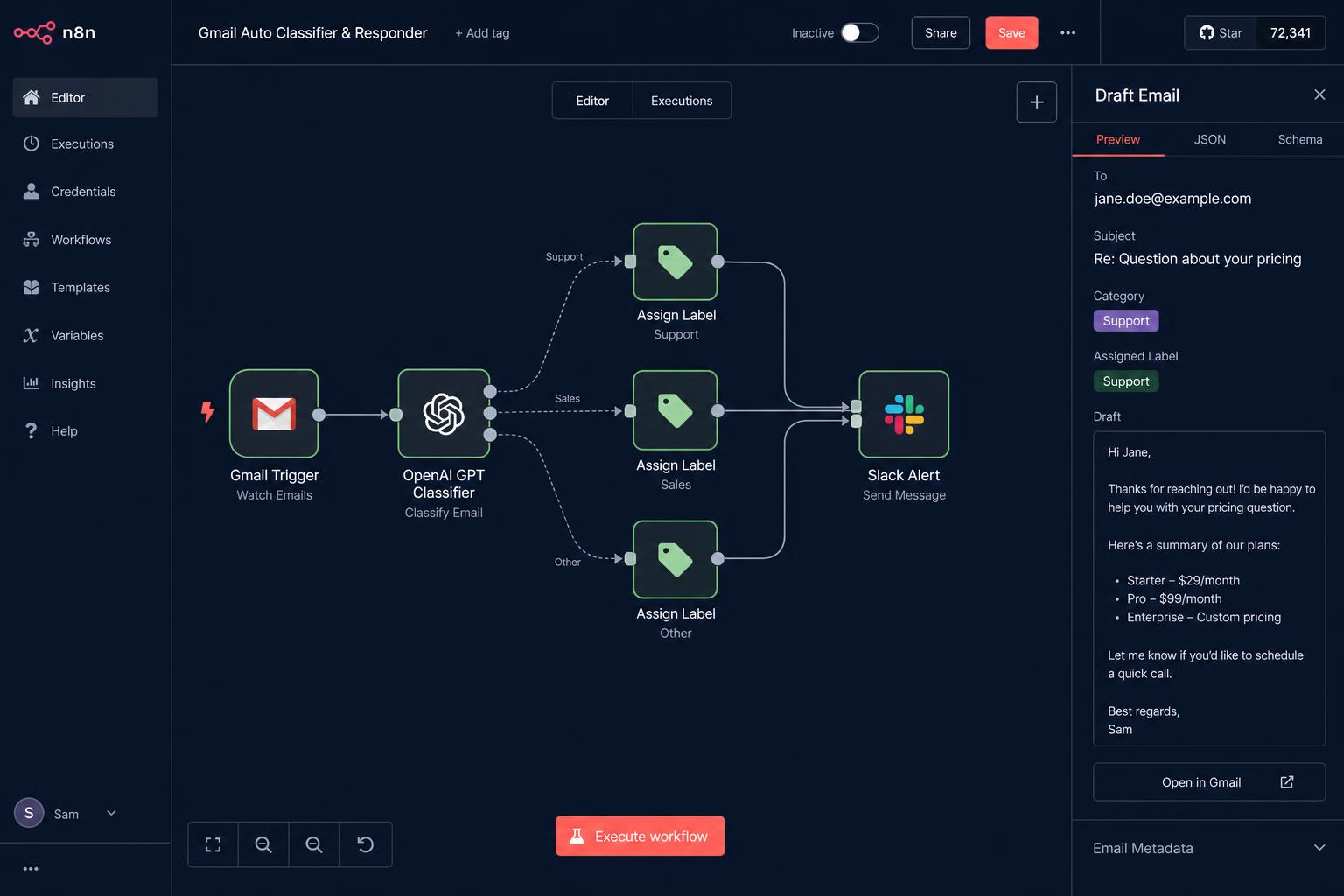This screenshot has height=896, width=1344.
Task: Click the GitHub Star button
Action: (1221, 33)
